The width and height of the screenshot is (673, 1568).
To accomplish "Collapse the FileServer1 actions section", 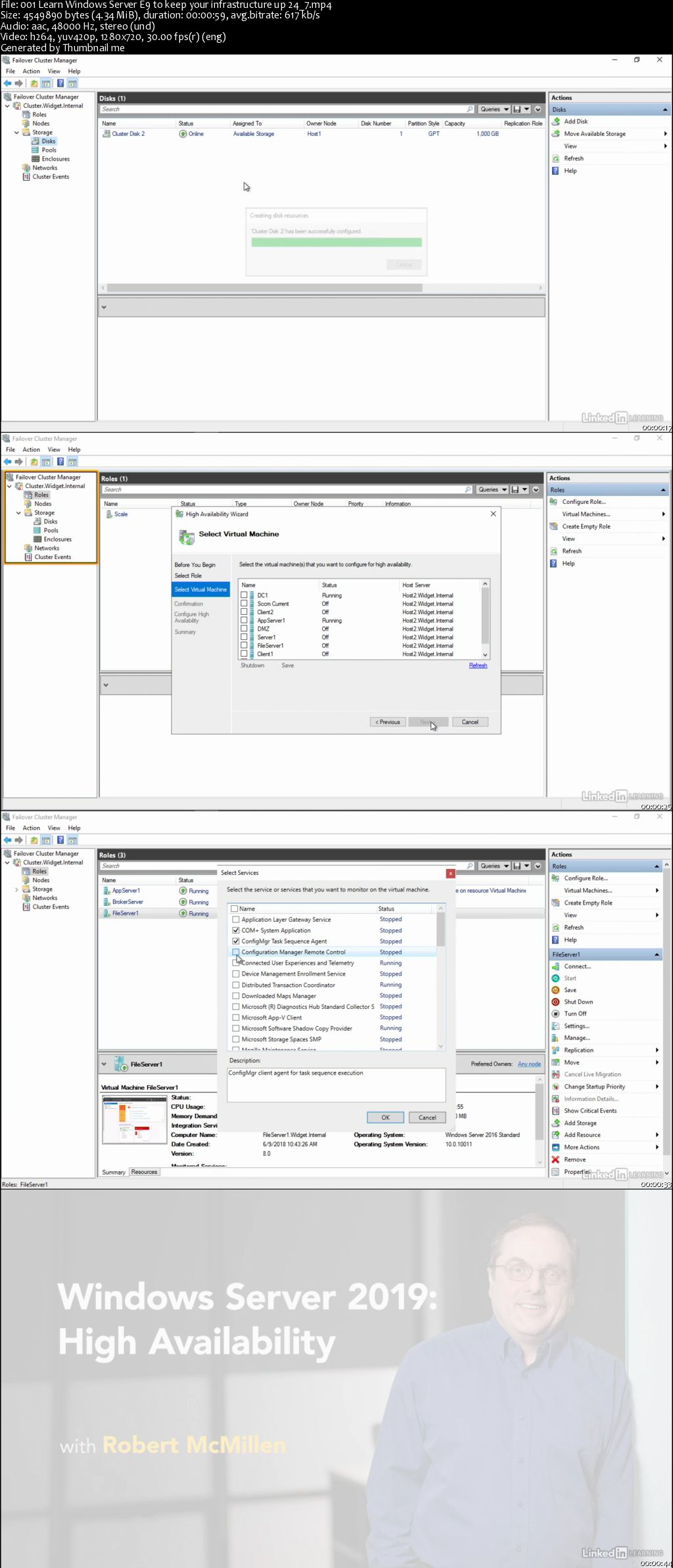I will [657, 954].
